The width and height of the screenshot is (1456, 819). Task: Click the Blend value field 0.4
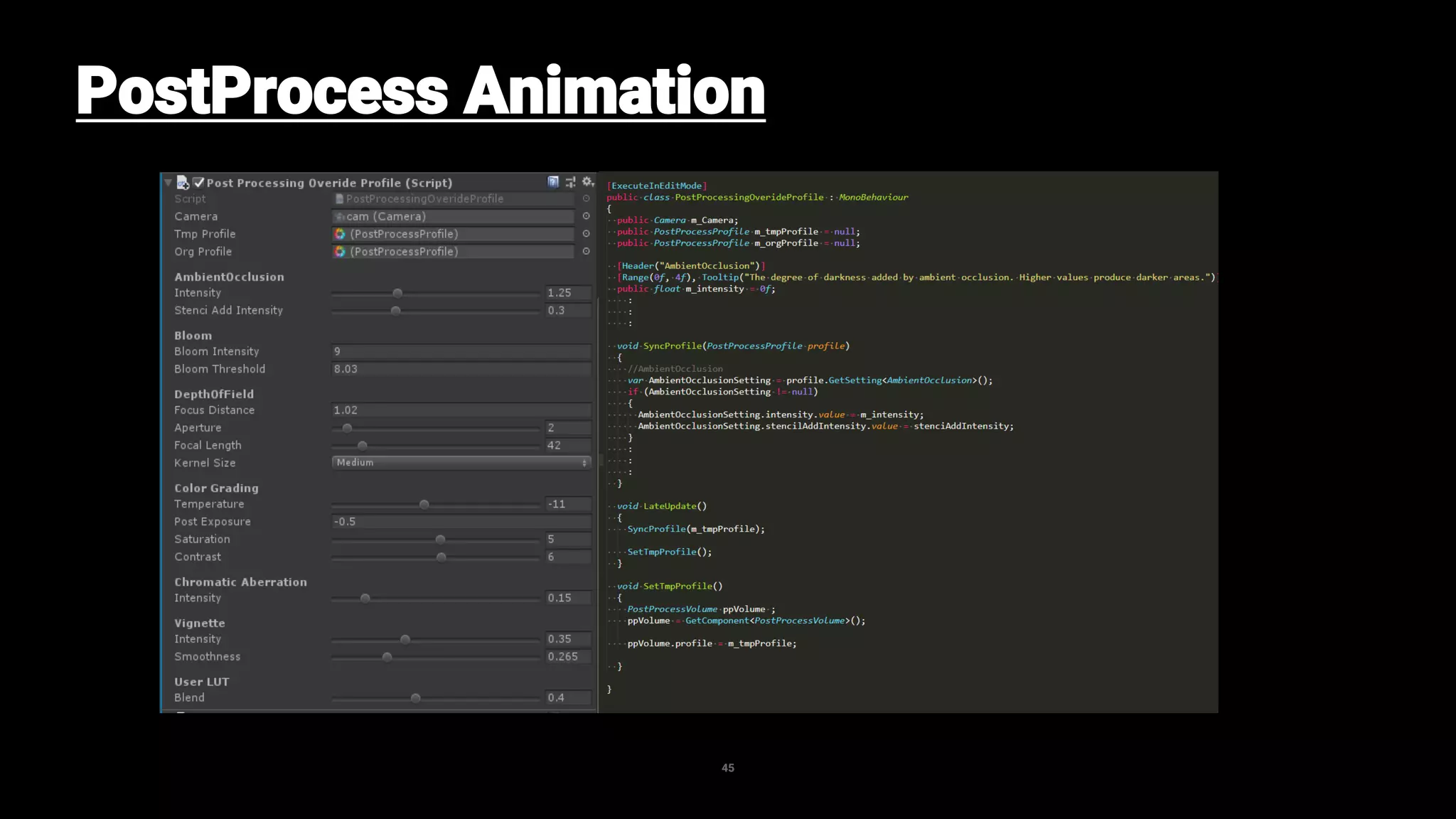[568, 698]
